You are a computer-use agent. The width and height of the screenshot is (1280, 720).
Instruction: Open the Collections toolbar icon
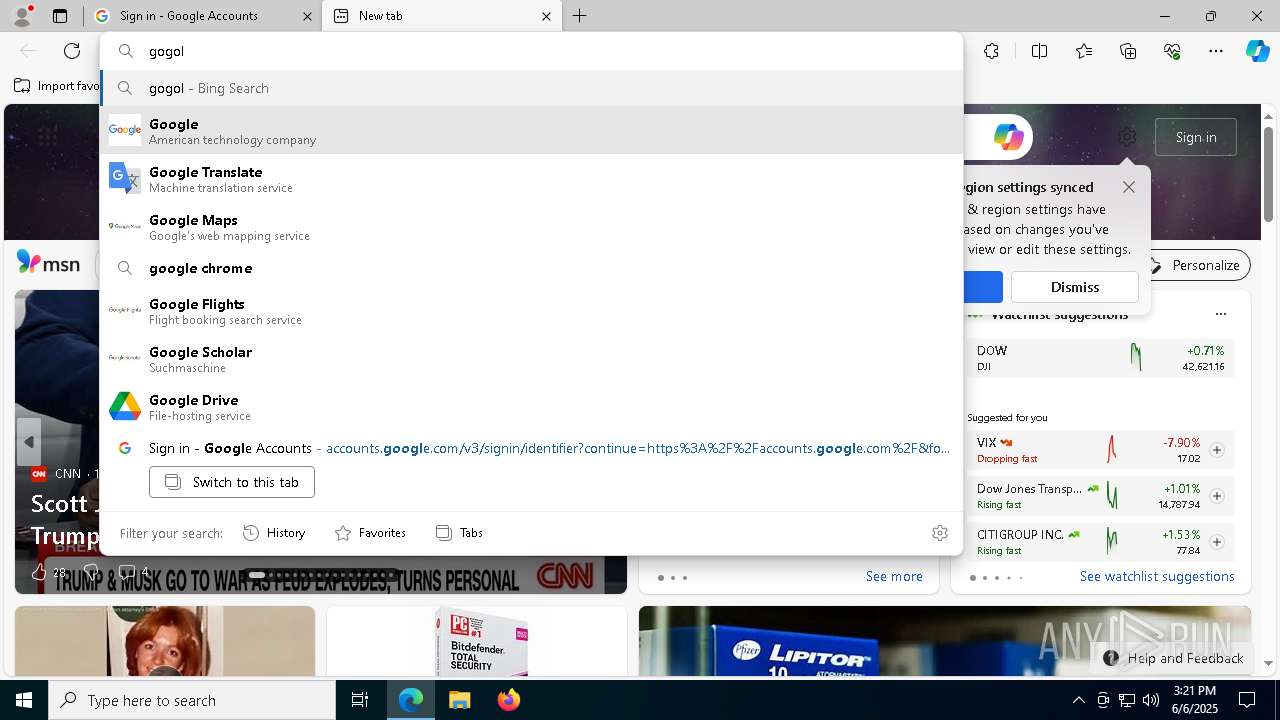point(1128,51)
